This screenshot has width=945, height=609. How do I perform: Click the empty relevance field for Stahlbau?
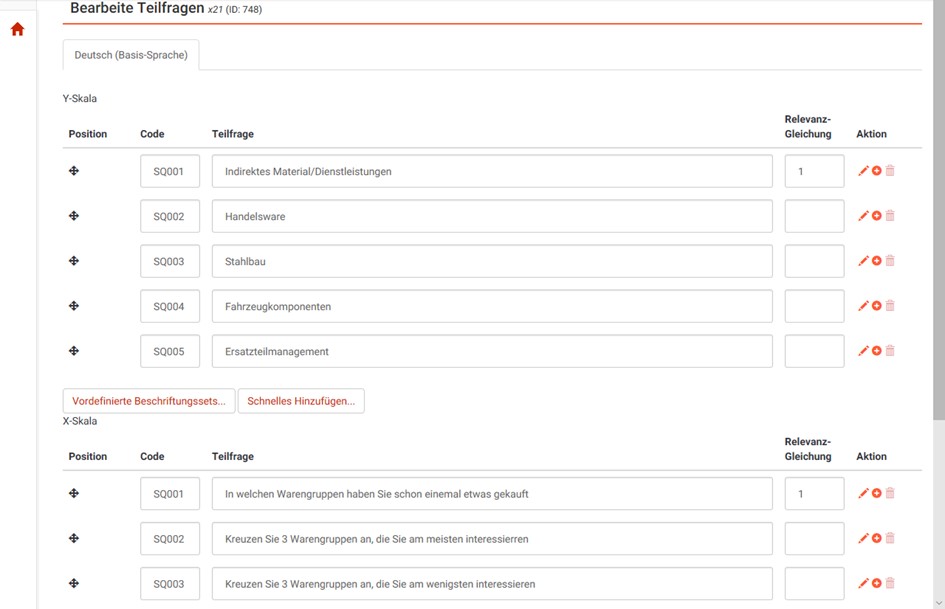tap(814, 261)
